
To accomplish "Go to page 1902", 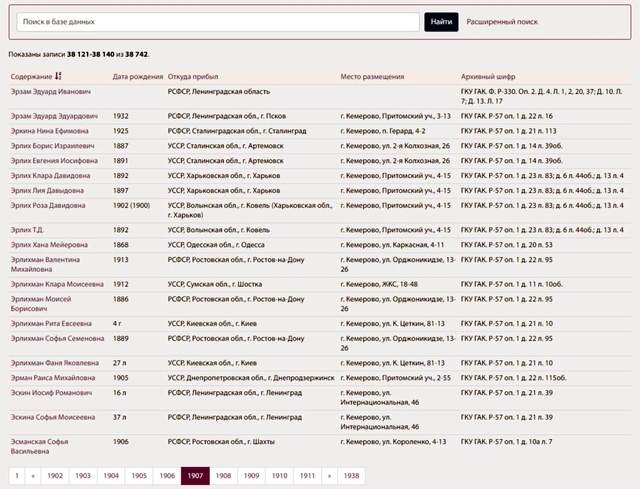I will [x=55, y=476].
